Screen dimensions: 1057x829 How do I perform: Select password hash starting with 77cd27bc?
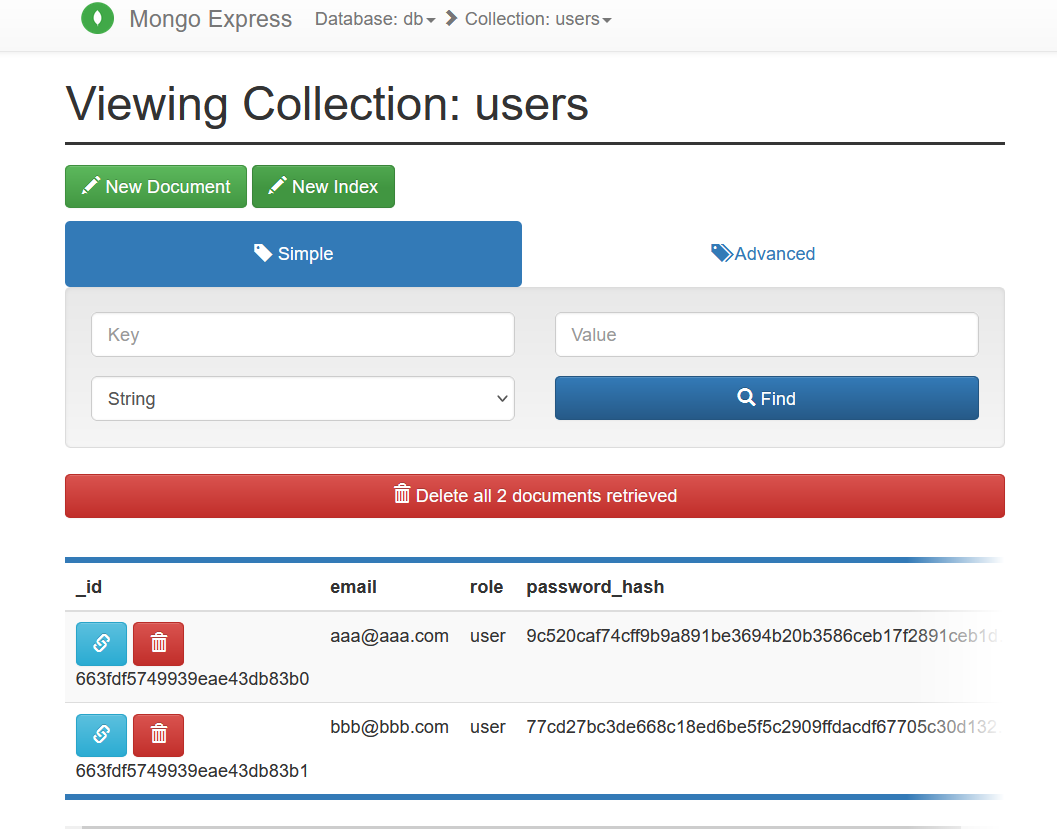click(x=763, y=727)
